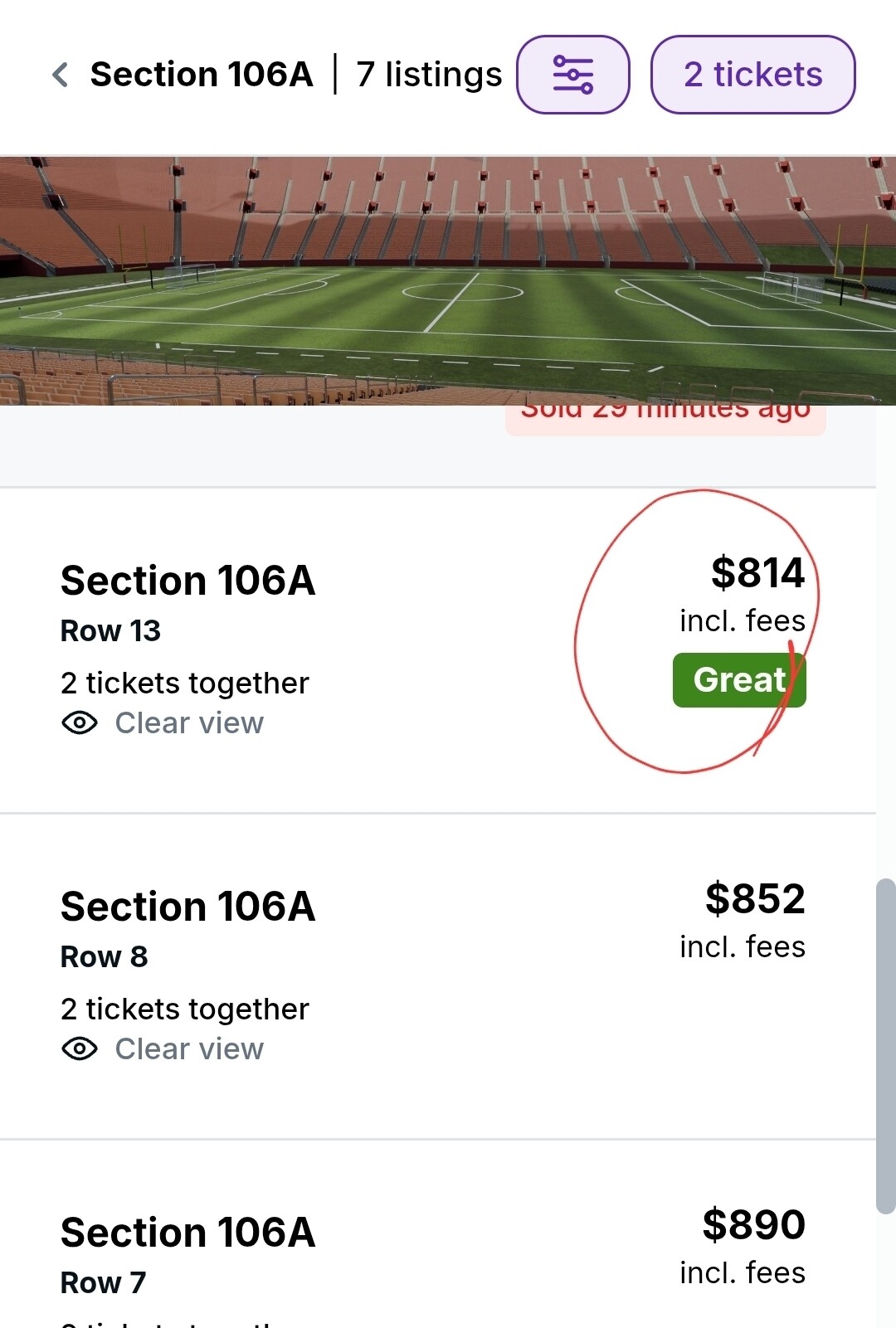Tap the Section 106A header title
The image size is (896, 1328).
[202, 75]
